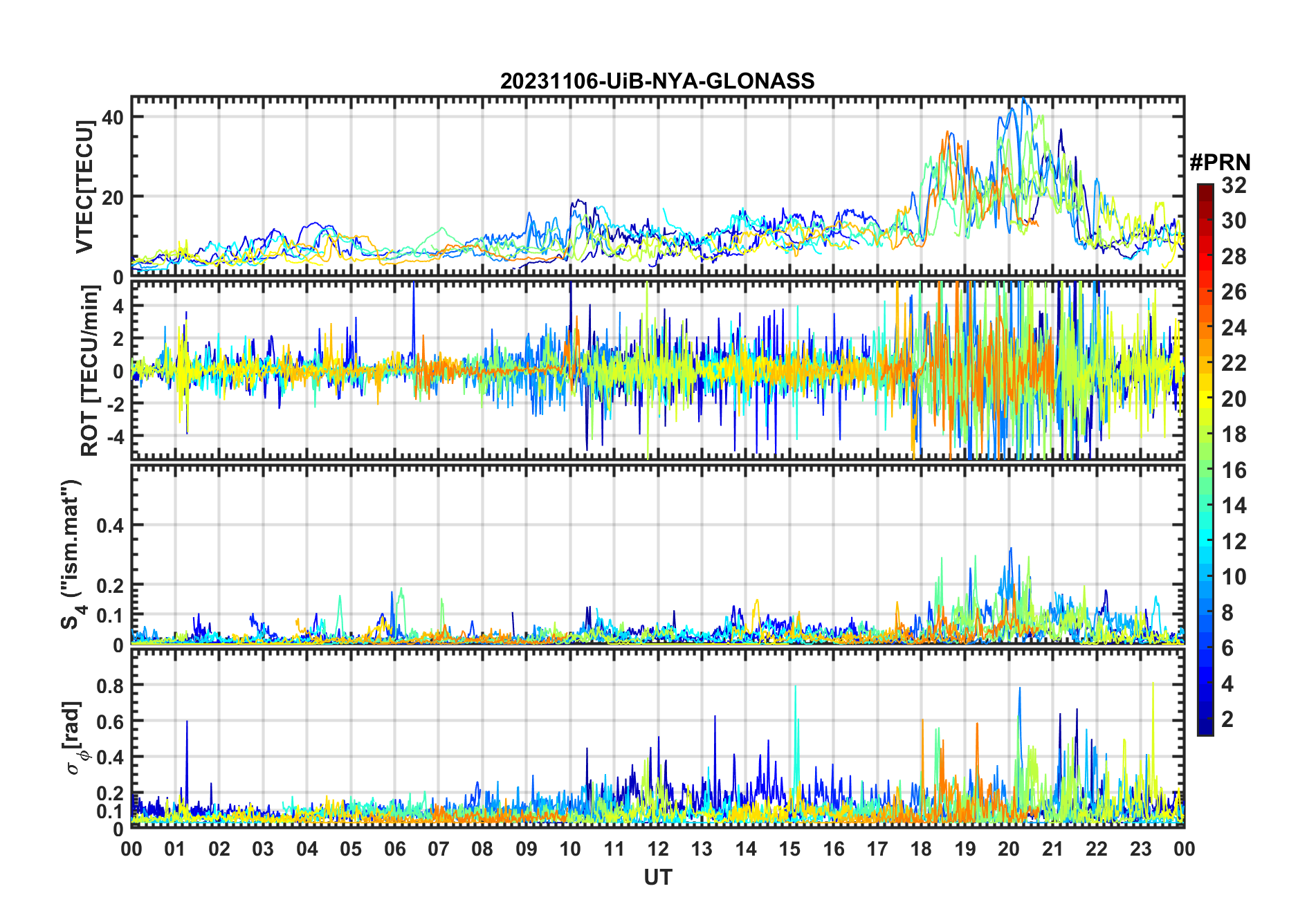Click sigma phi tick label 0.6

tap(110, 721)
